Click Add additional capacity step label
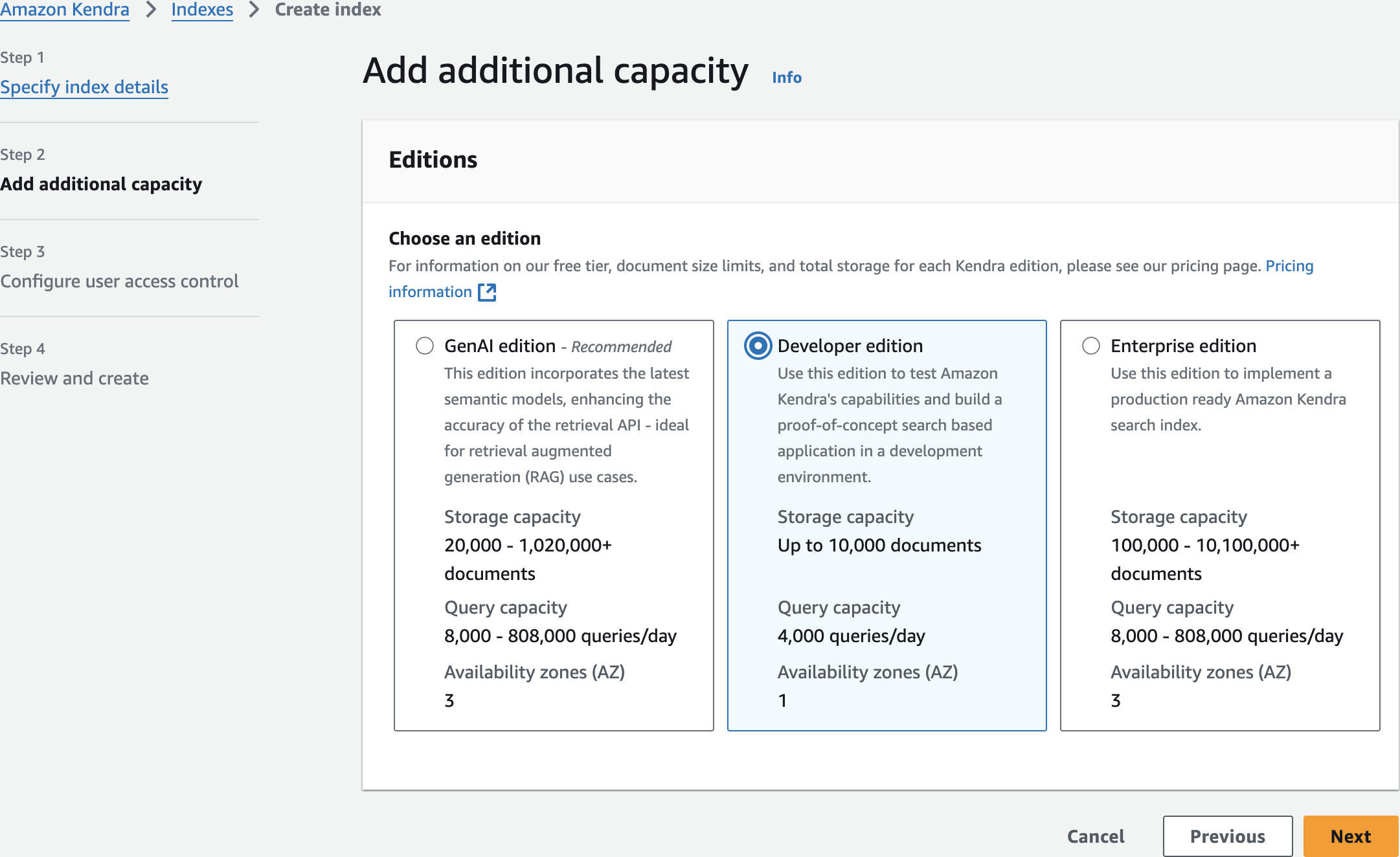 point(101,184)
